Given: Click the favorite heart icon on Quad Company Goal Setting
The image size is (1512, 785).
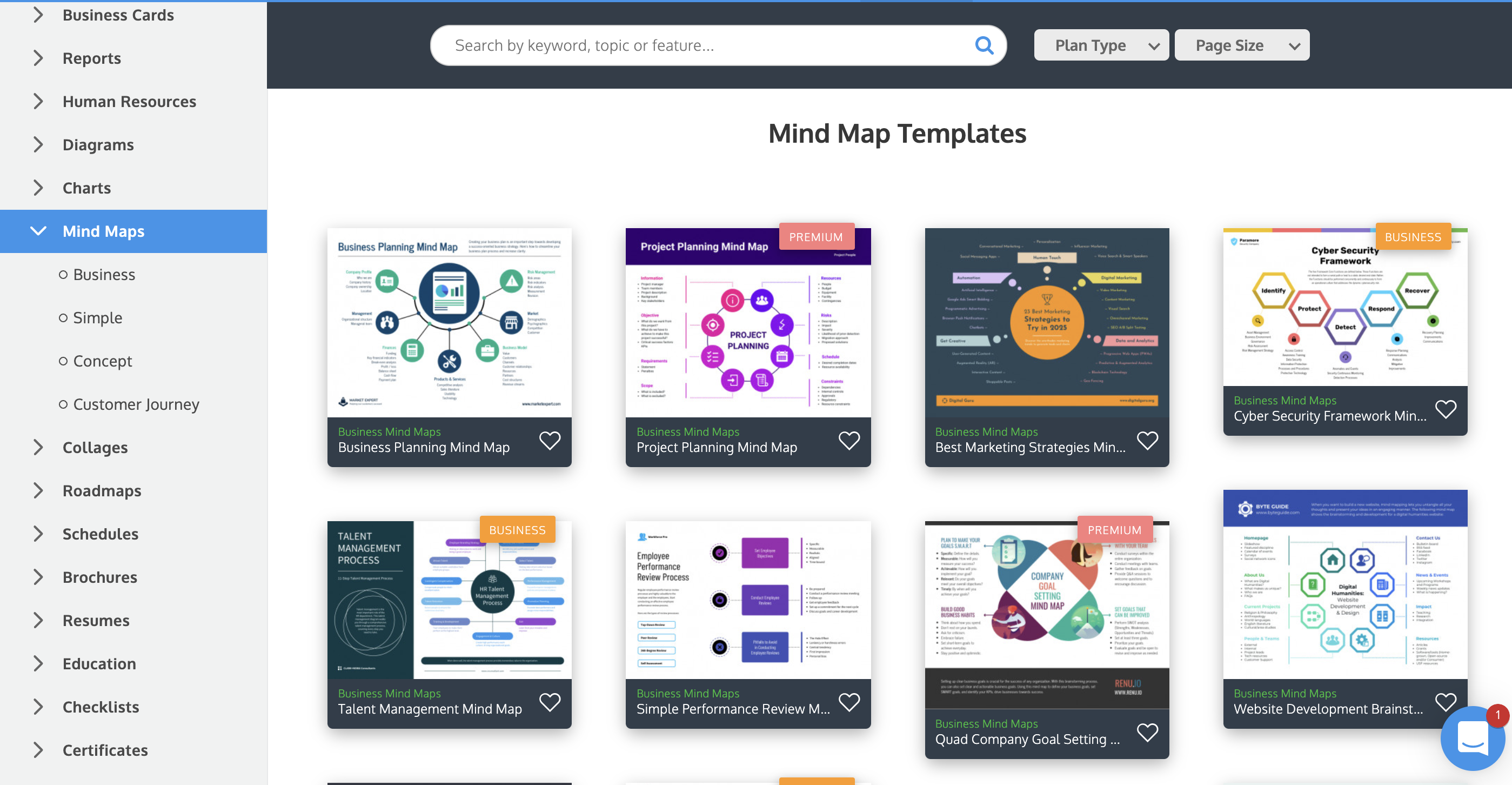Looking at the screenshot, I should click(1148, 729).
